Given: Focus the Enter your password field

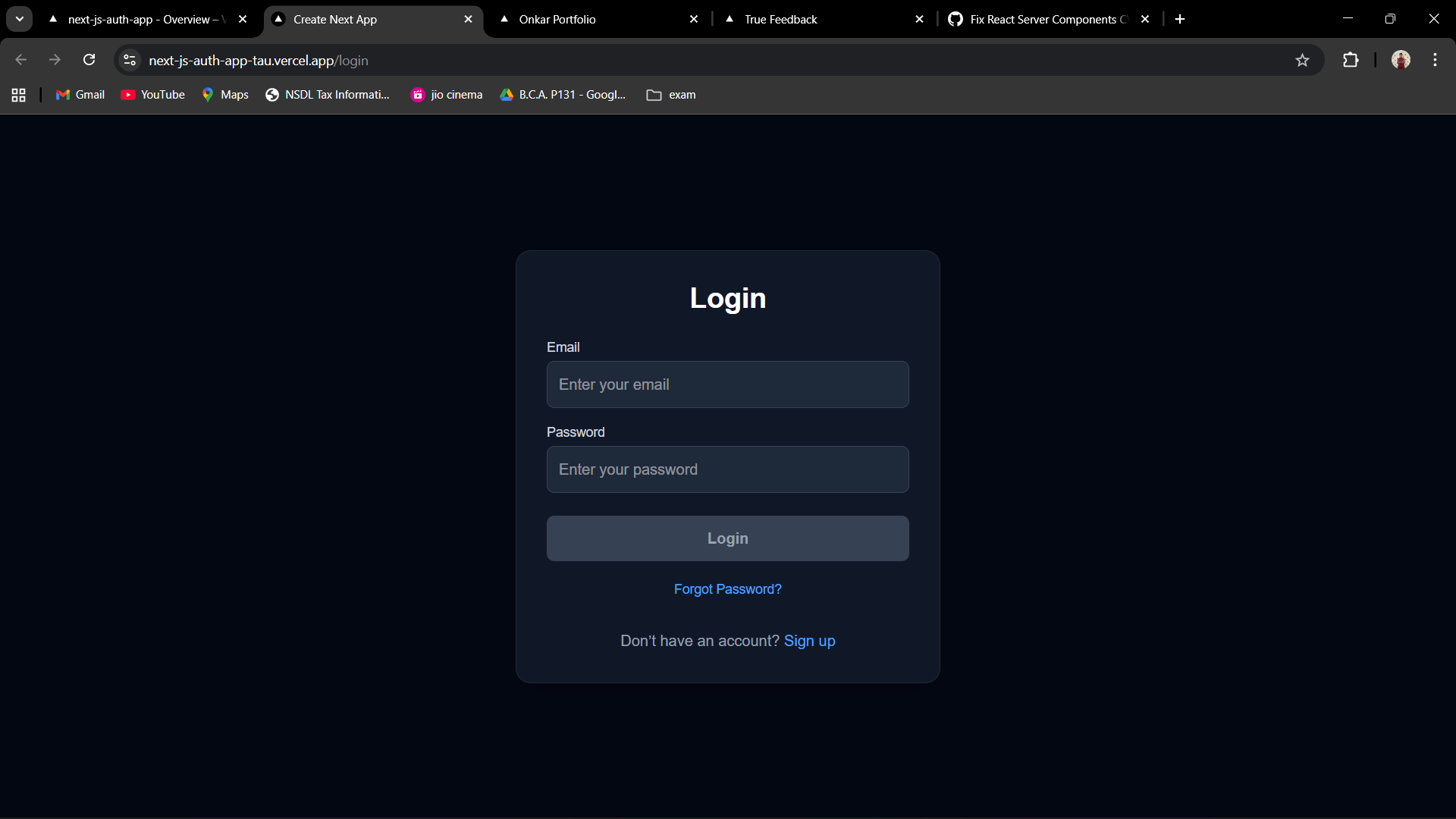Looking at the screenshot, I should [x=727, y=469].
